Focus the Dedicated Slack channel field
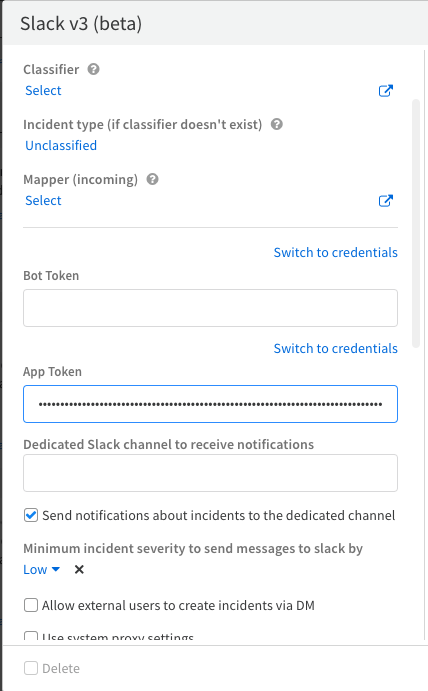 click(210, 473)
